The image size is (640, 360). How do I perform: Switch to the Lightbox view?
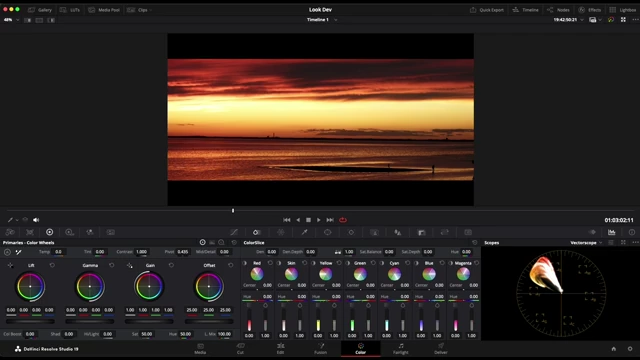point(622,10)
